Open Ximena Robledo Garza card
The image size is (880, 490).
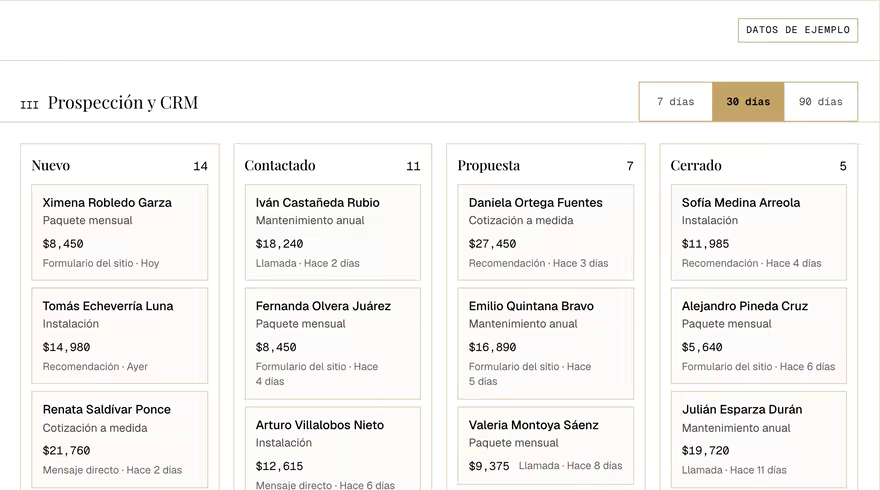(x=120, y=232)
